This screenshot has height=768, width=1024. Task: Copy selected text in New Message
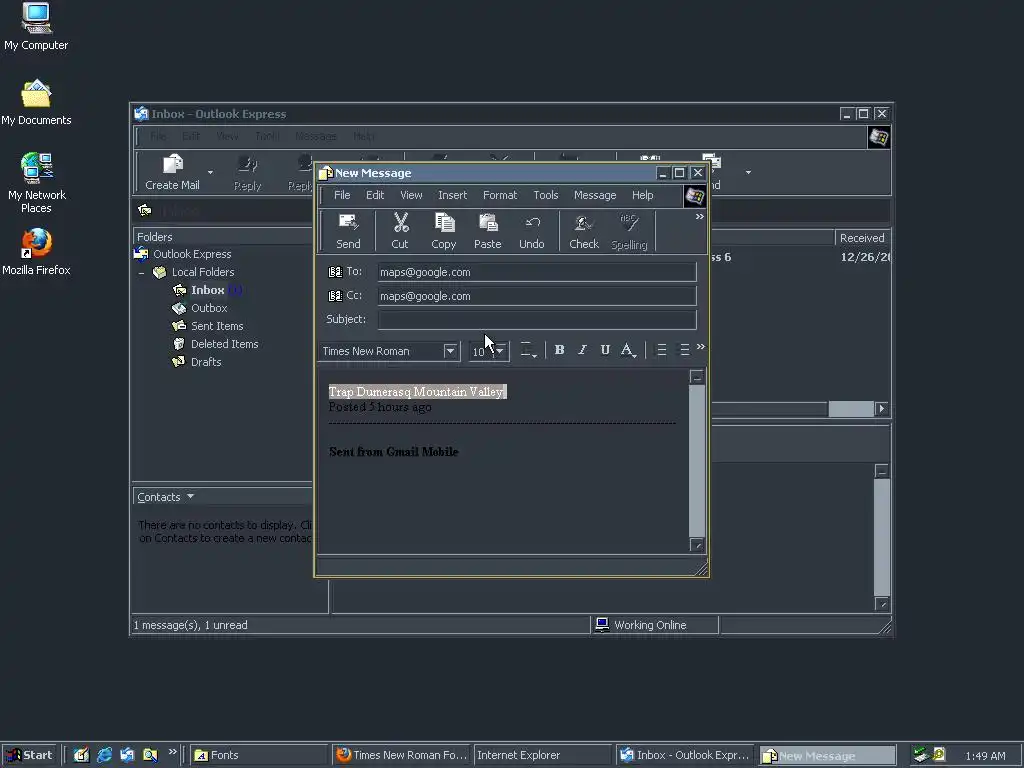[443, 231]
